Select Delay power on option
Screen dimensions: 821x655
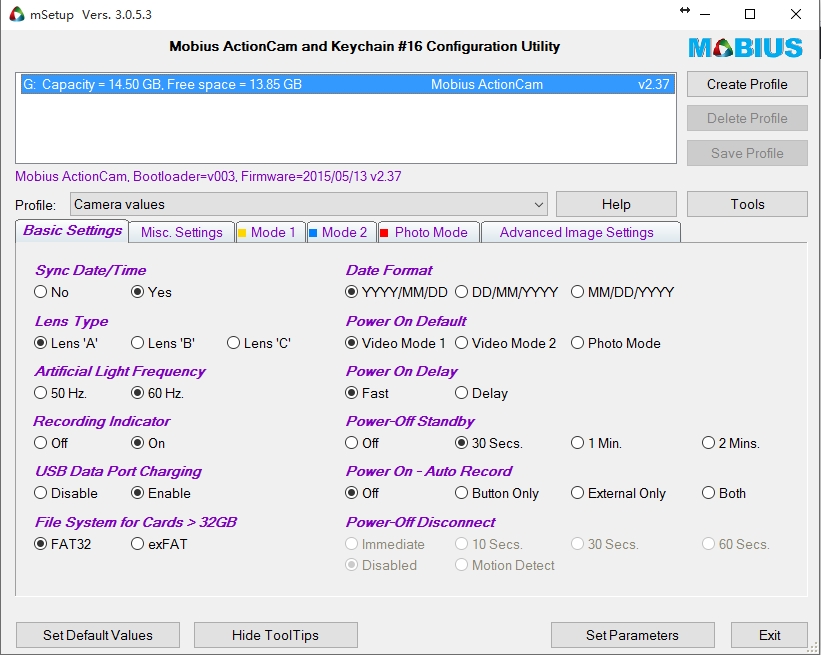click(x=482, y=393)
